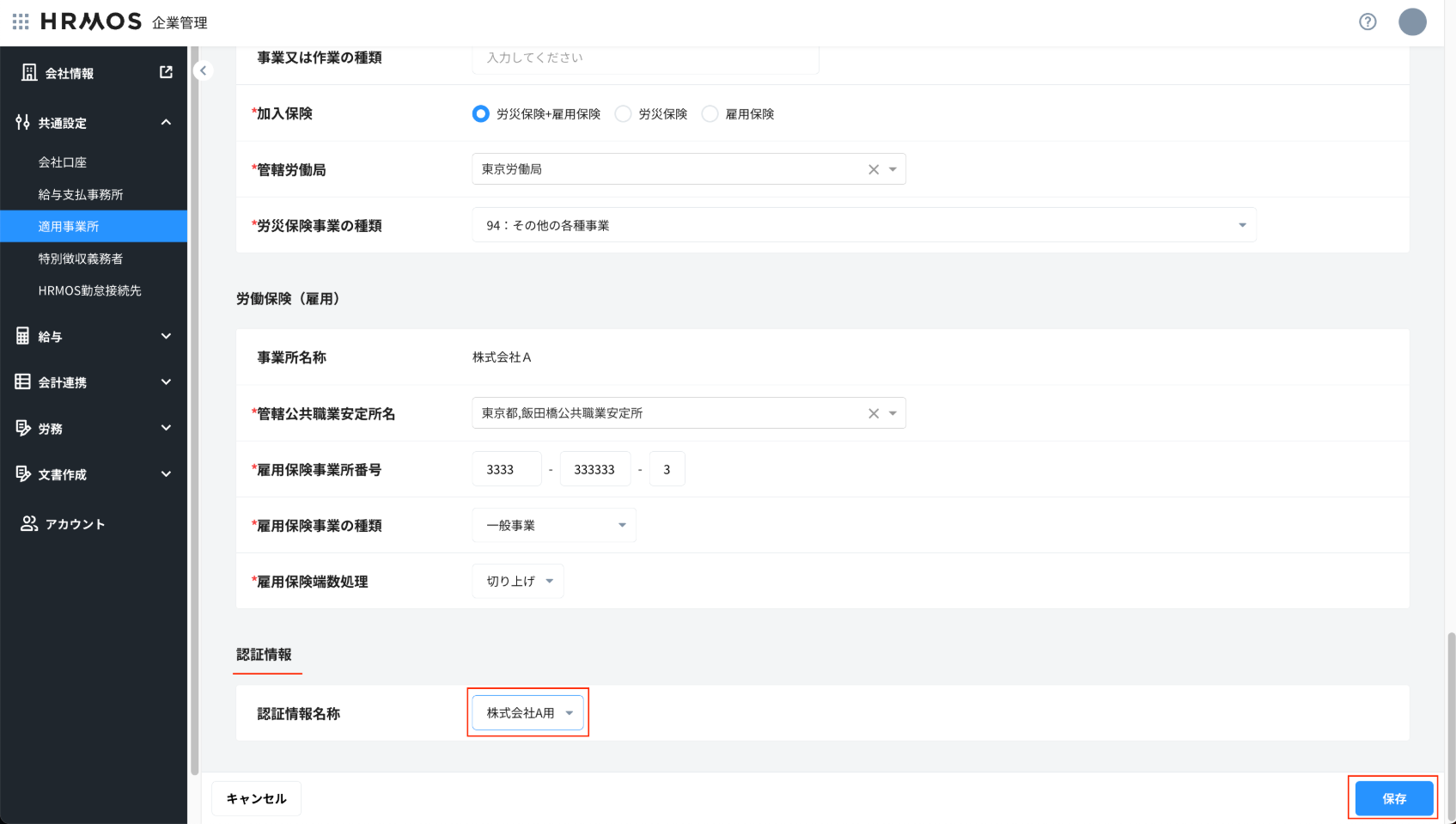Collapse the sidebar with the arrow button
The width and height of the screenshot is (1456, 824).
[x=203, y=70]
